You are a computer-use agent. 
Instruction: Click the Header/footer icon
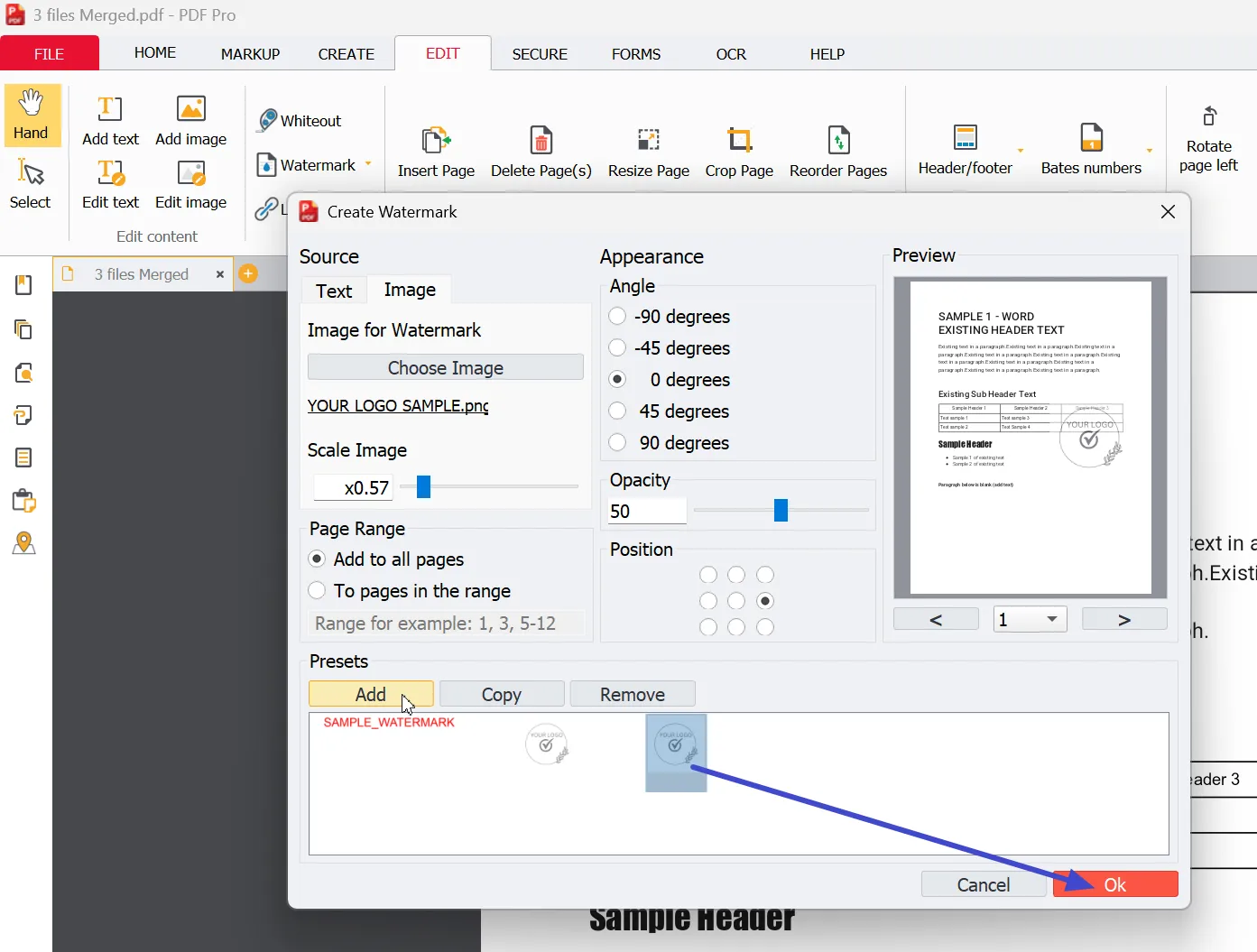(x=966, y=137)
